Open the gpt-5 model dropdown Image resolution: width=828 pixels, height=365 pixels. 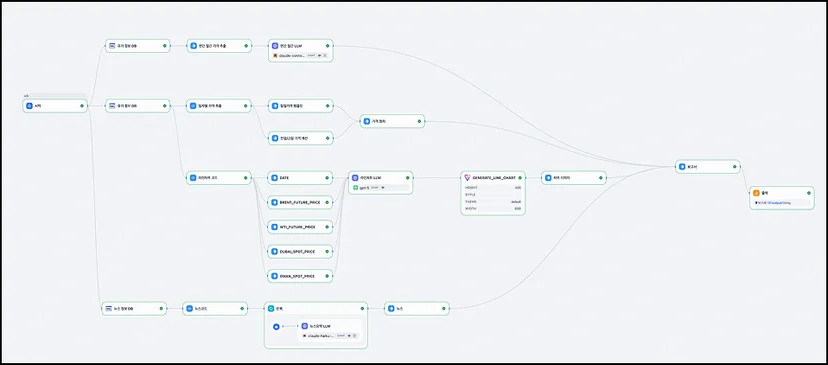click(x=381, y=188)
